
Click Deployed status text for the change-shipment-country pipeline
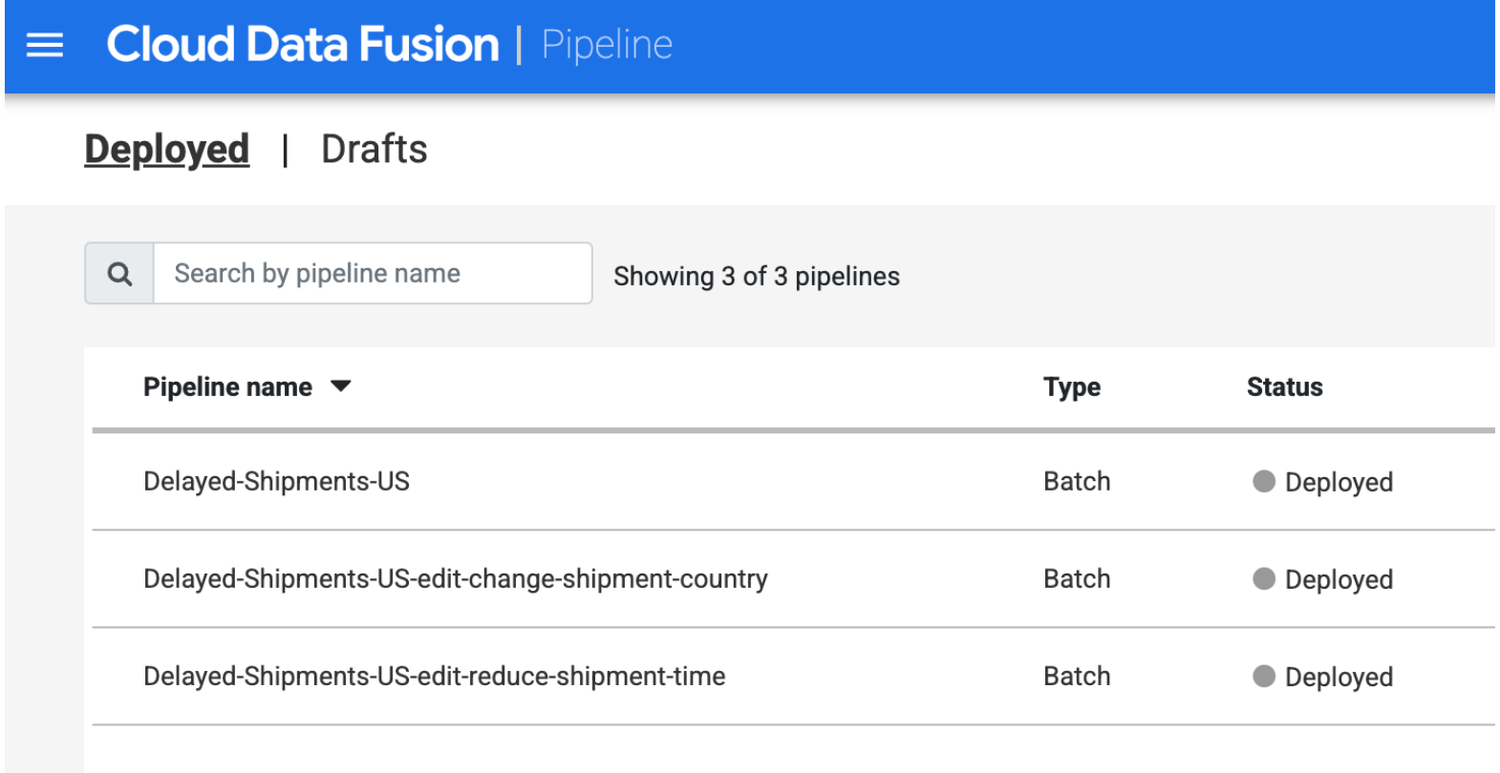pyautogui.click(x=1339, y=580)
